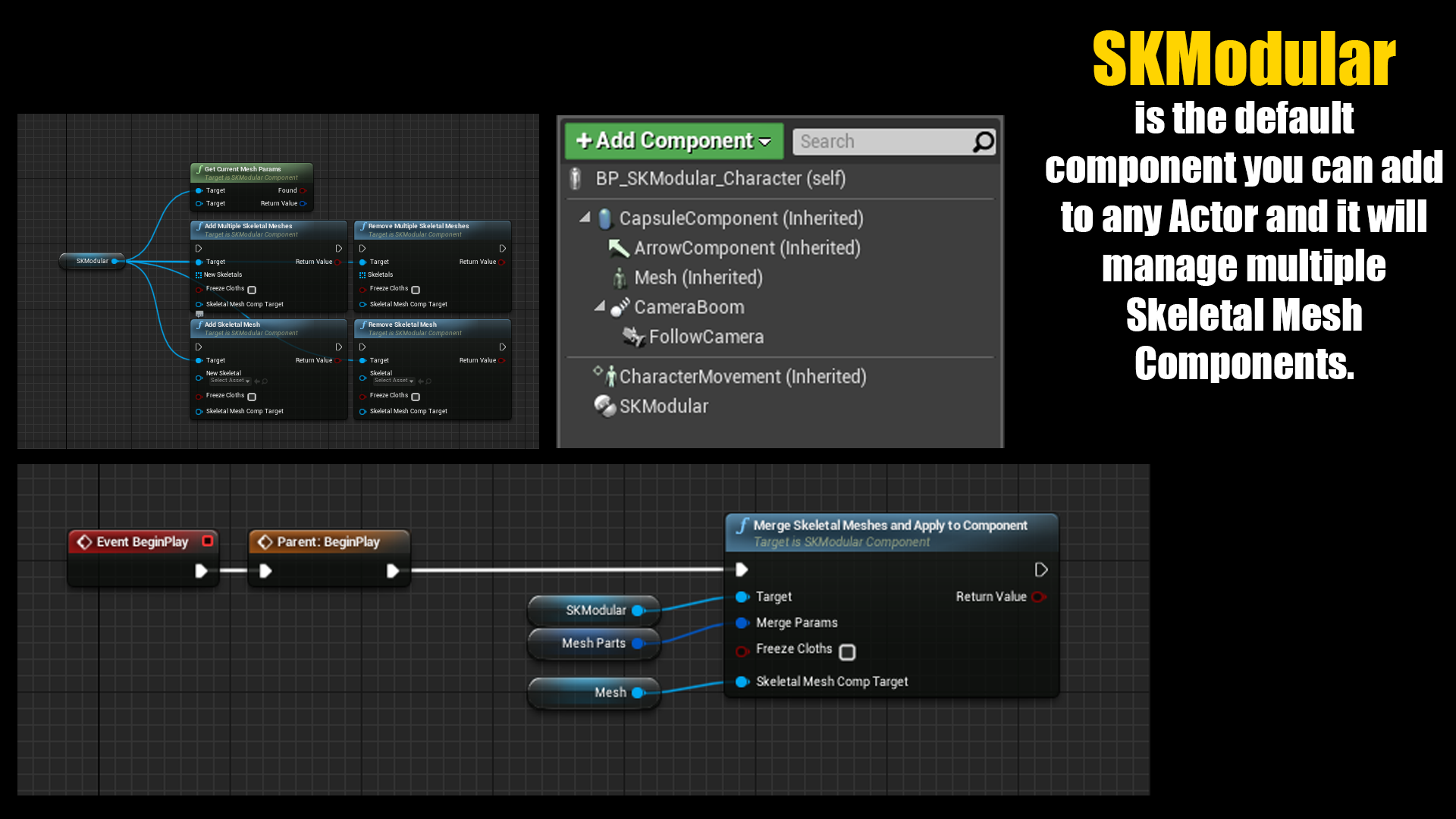
Task: Click the Parent: BeginPlay node
Action: 328,541
